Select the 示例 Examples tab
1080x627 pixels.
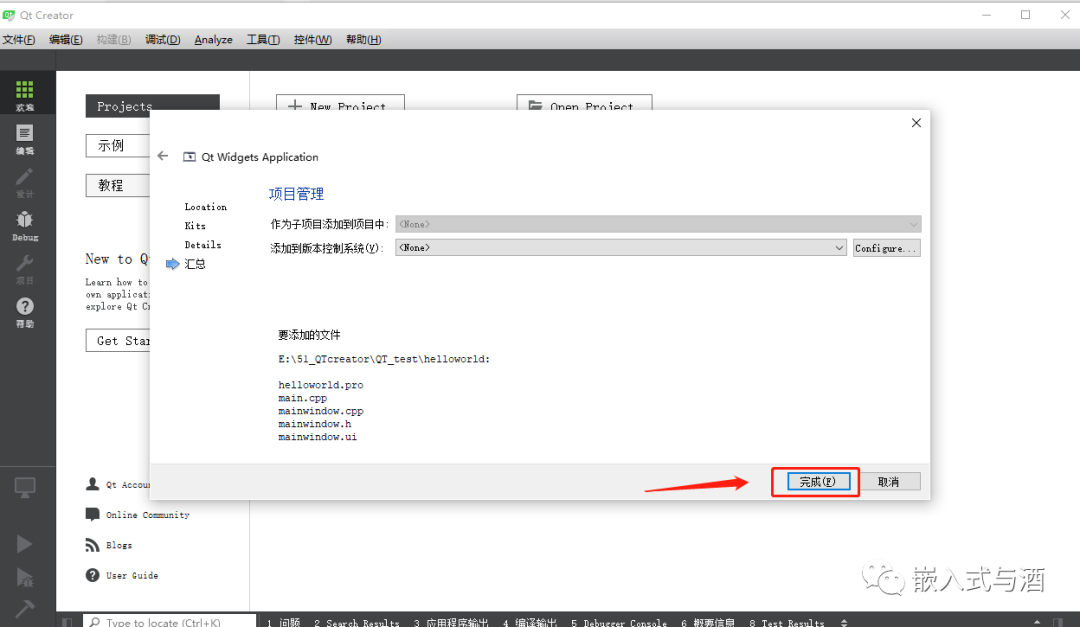118,145
